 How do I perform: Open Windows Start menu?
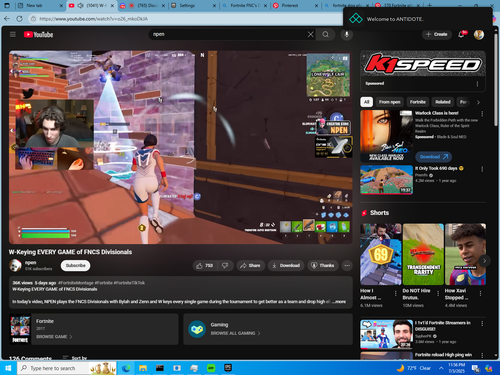[8, 368]
